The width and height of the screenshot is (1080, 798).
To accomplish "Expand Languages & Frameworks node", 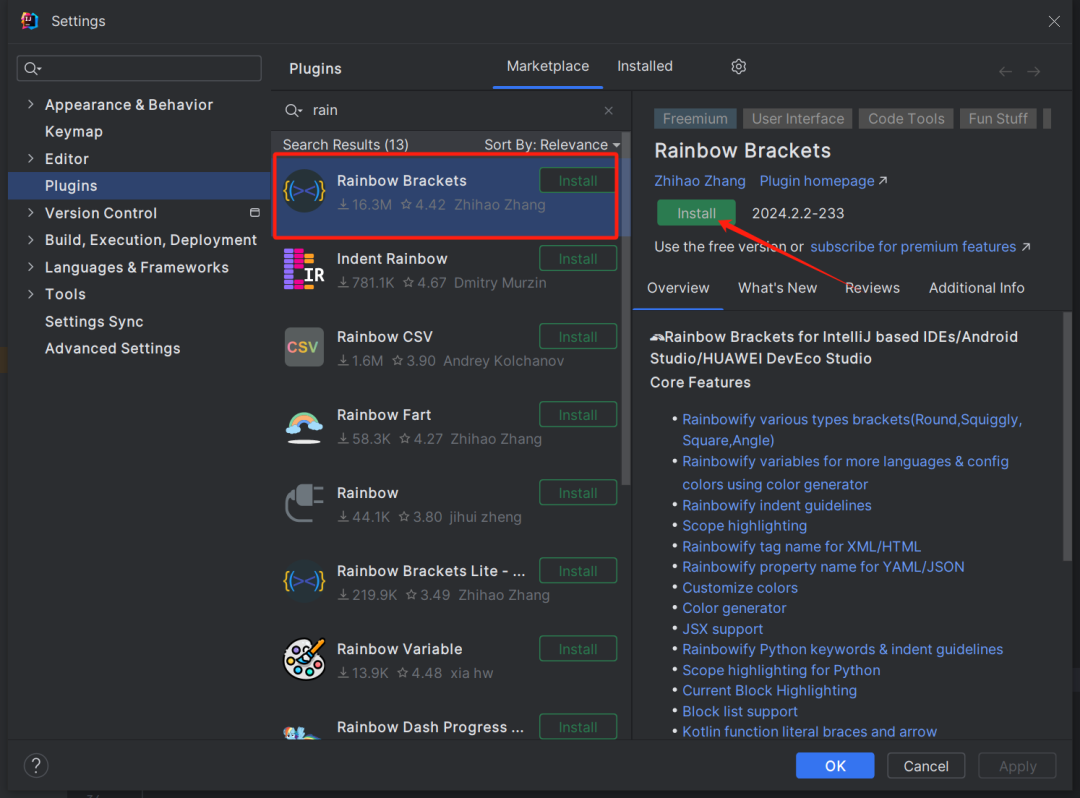I will [x=30, y=266].
